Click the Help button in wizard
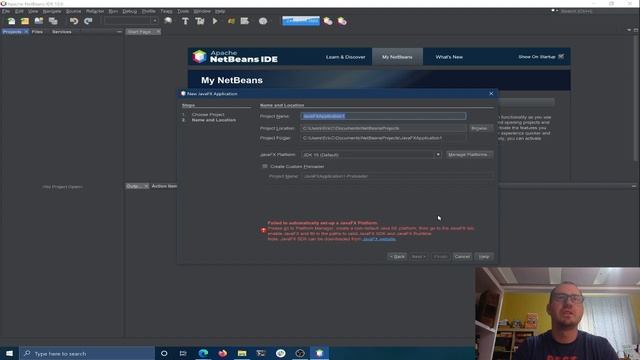Image resolution: width=640 pixels, height=360 pixels. tap(484, 256)
